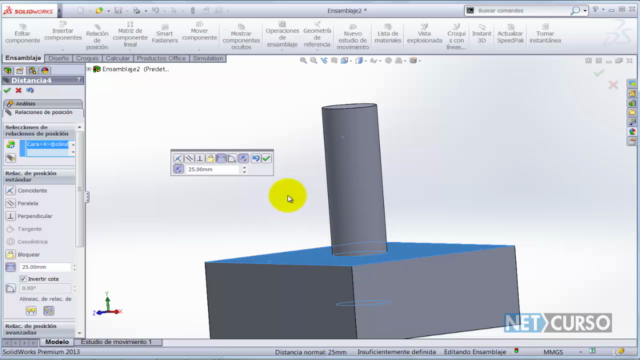Toggle flip dimension button in popup toolbar
This screenshot has height=360, width=640.
[178, 169]
